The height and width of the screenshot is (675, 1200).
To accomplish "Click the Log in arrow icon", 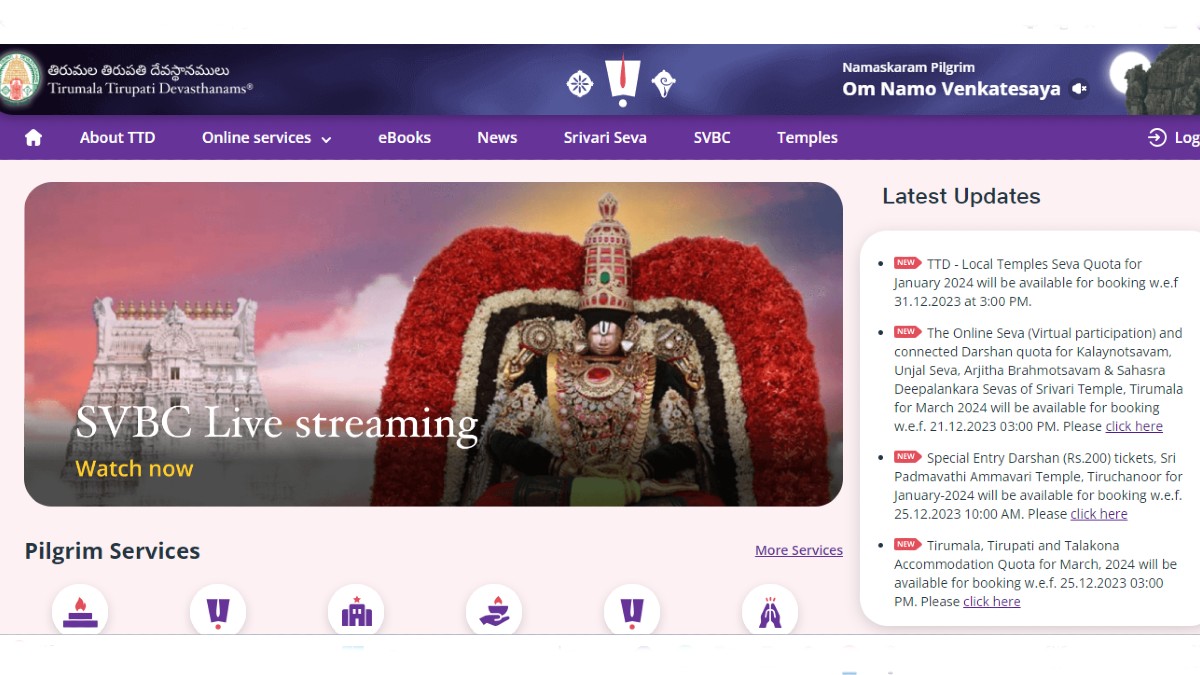I will tap(1157, 138).
